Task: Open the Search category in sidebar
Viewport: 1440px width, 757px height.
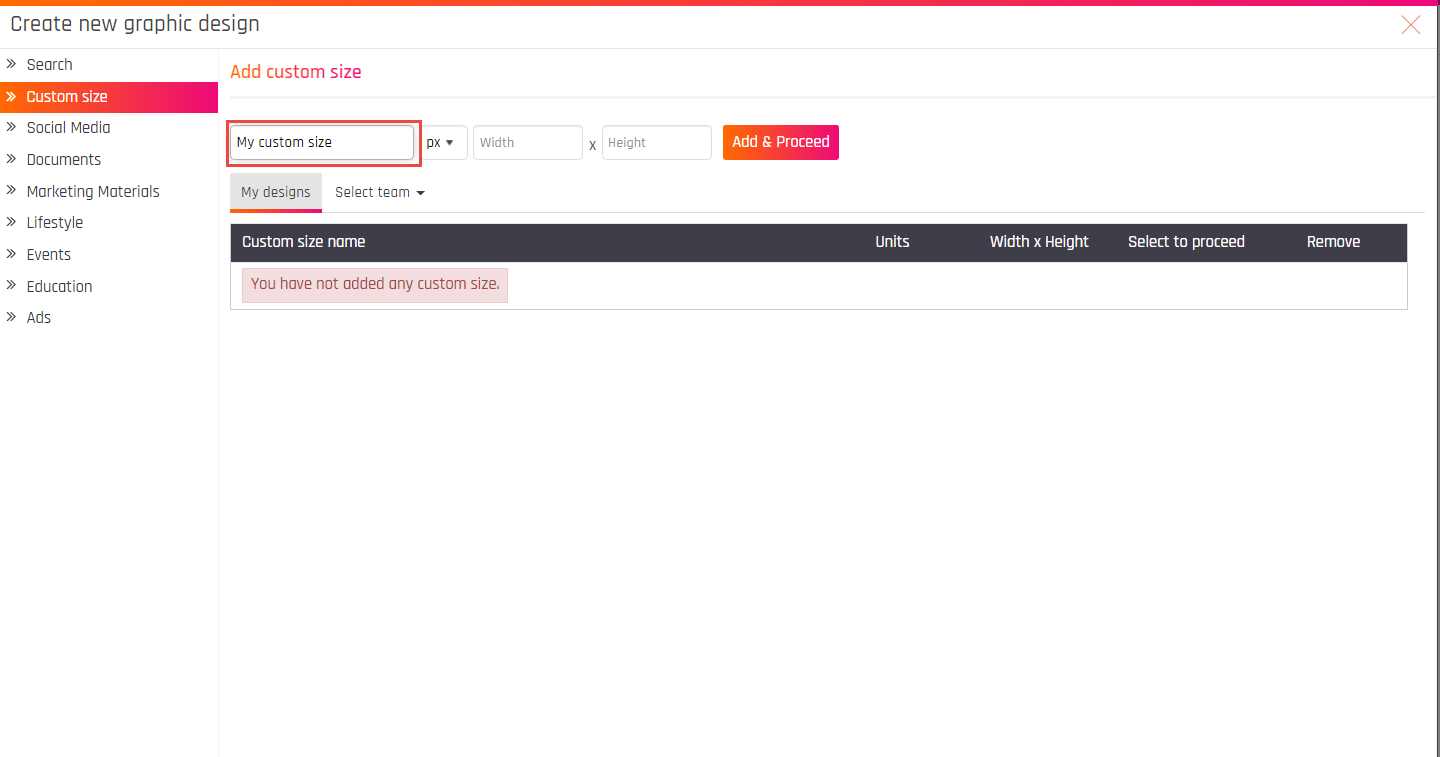Action: (109, 65)
